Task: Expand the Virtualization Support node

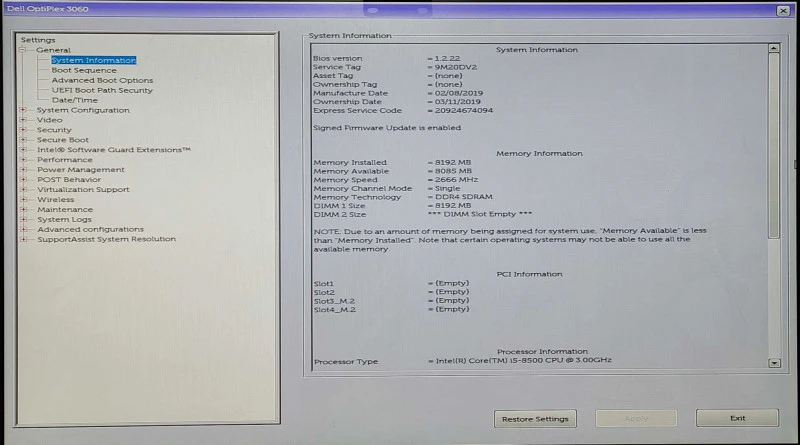Action: pos(22,189)
